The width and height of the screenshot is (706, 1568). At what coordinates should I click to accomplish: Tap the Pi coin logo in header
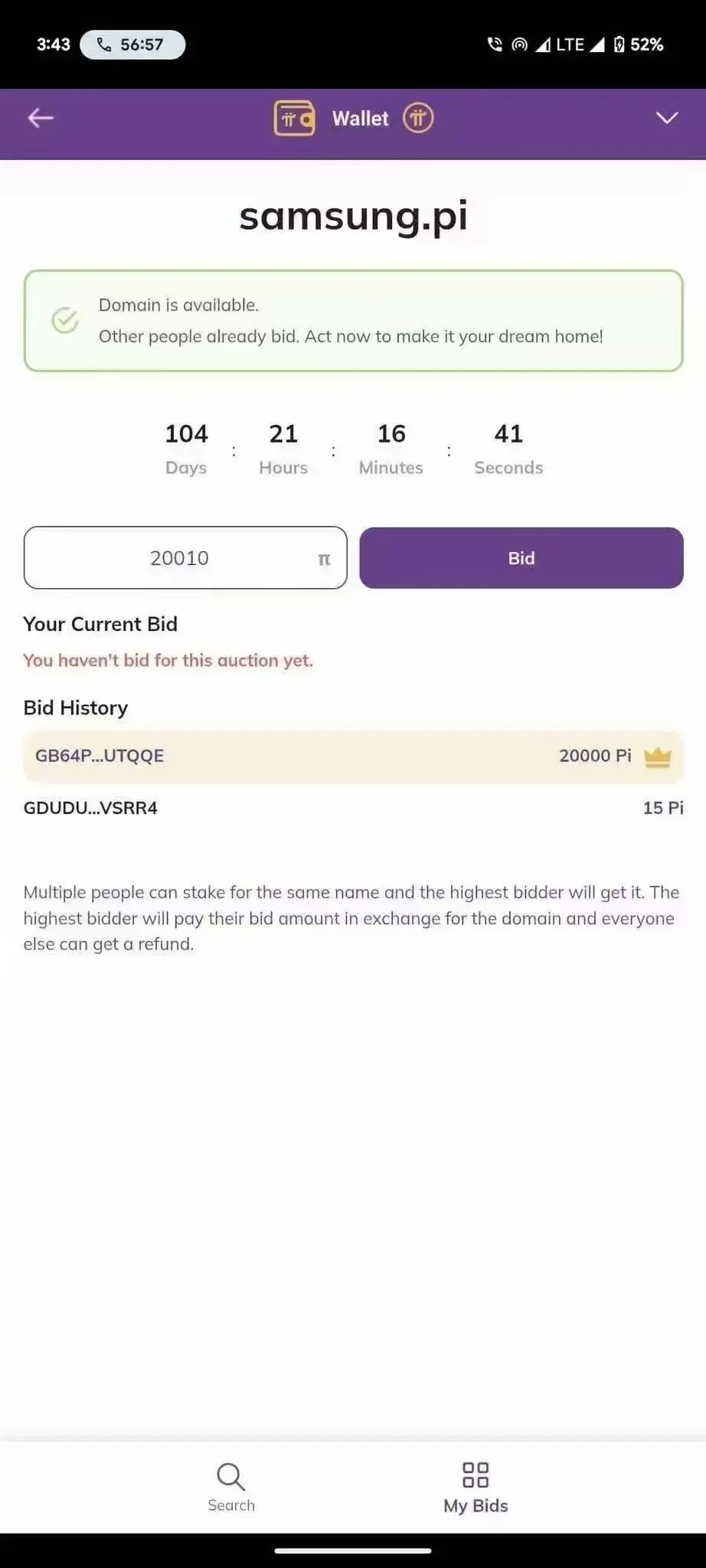pos(418,118)
